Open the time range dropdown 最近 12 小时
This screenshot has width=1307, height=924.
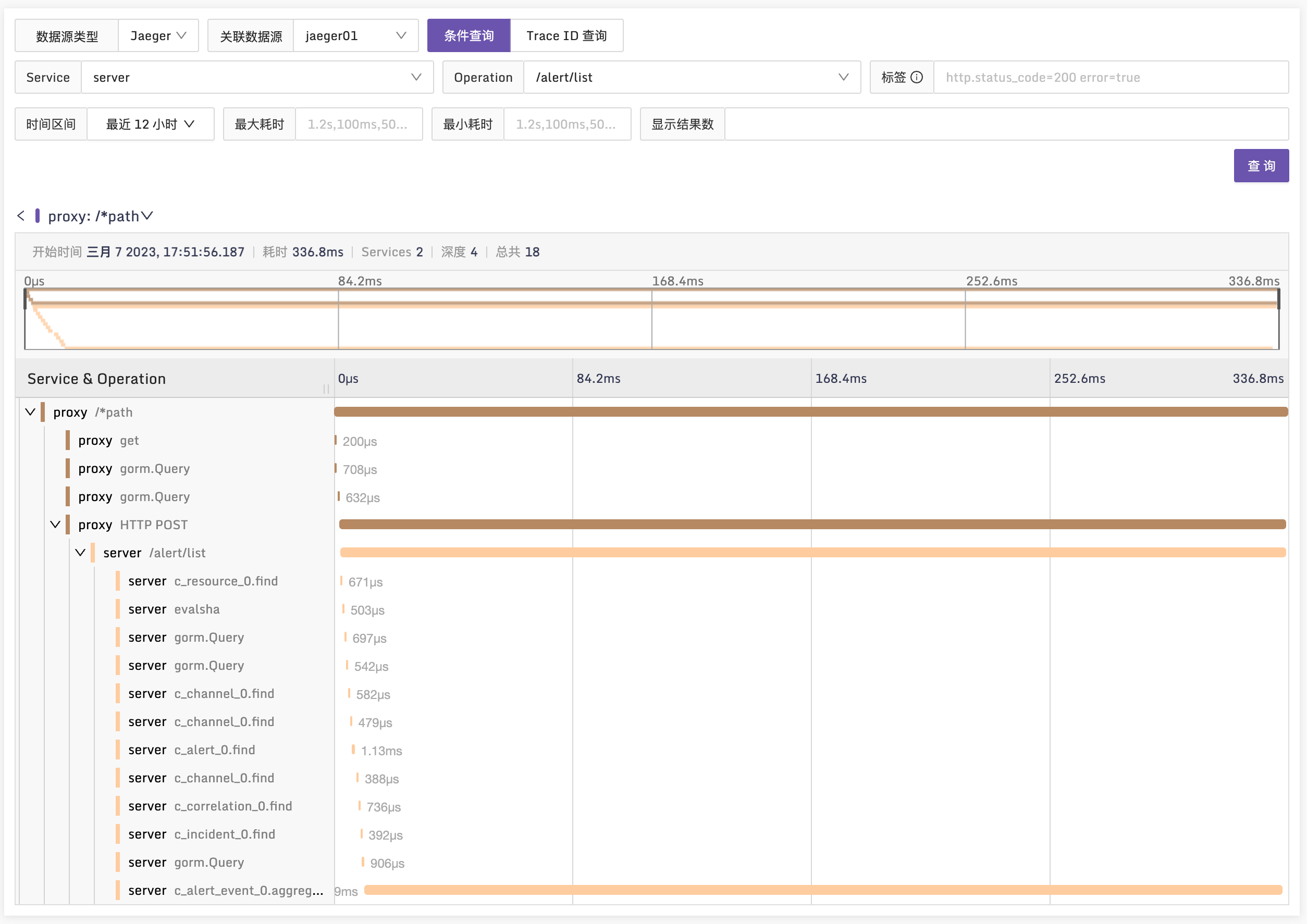[150, 124]
